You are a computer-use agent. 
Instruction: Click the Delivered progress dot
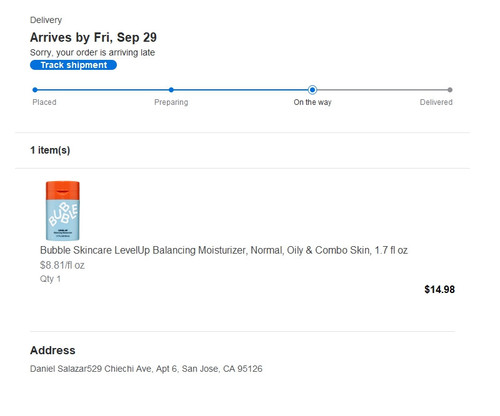(x=450, y=90)
